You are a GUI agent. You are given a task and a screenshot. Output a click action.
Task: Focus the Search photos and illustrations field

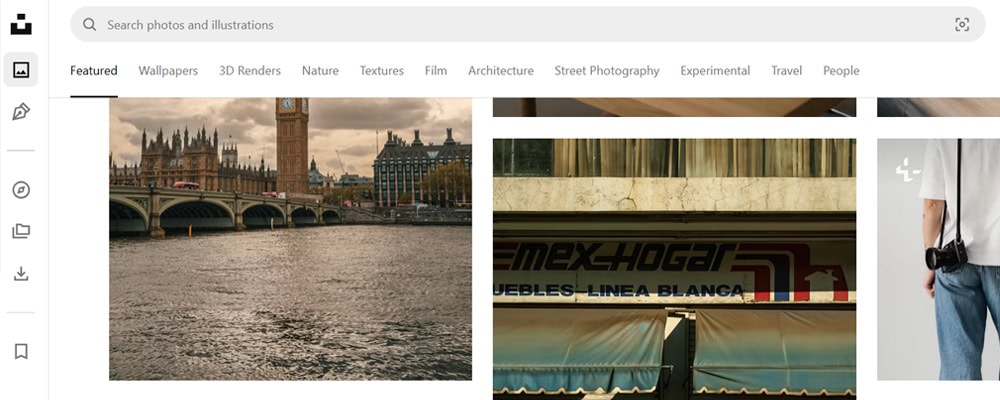click(527, 25)
